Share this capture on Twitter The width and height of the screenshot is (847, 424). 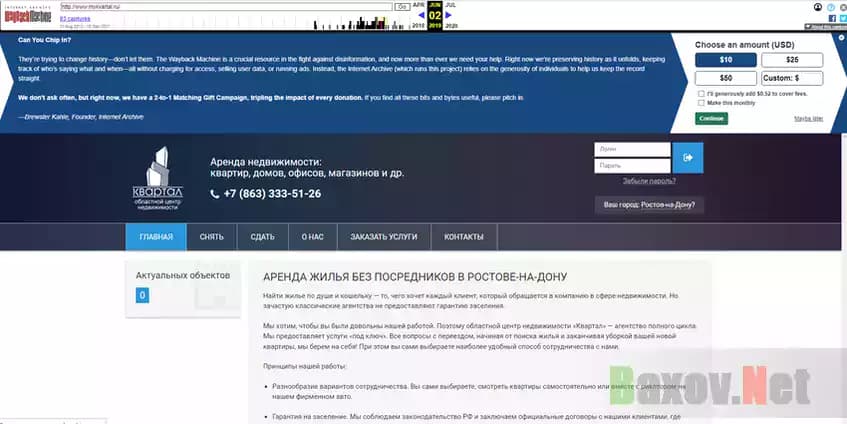(x=843, y=18)
